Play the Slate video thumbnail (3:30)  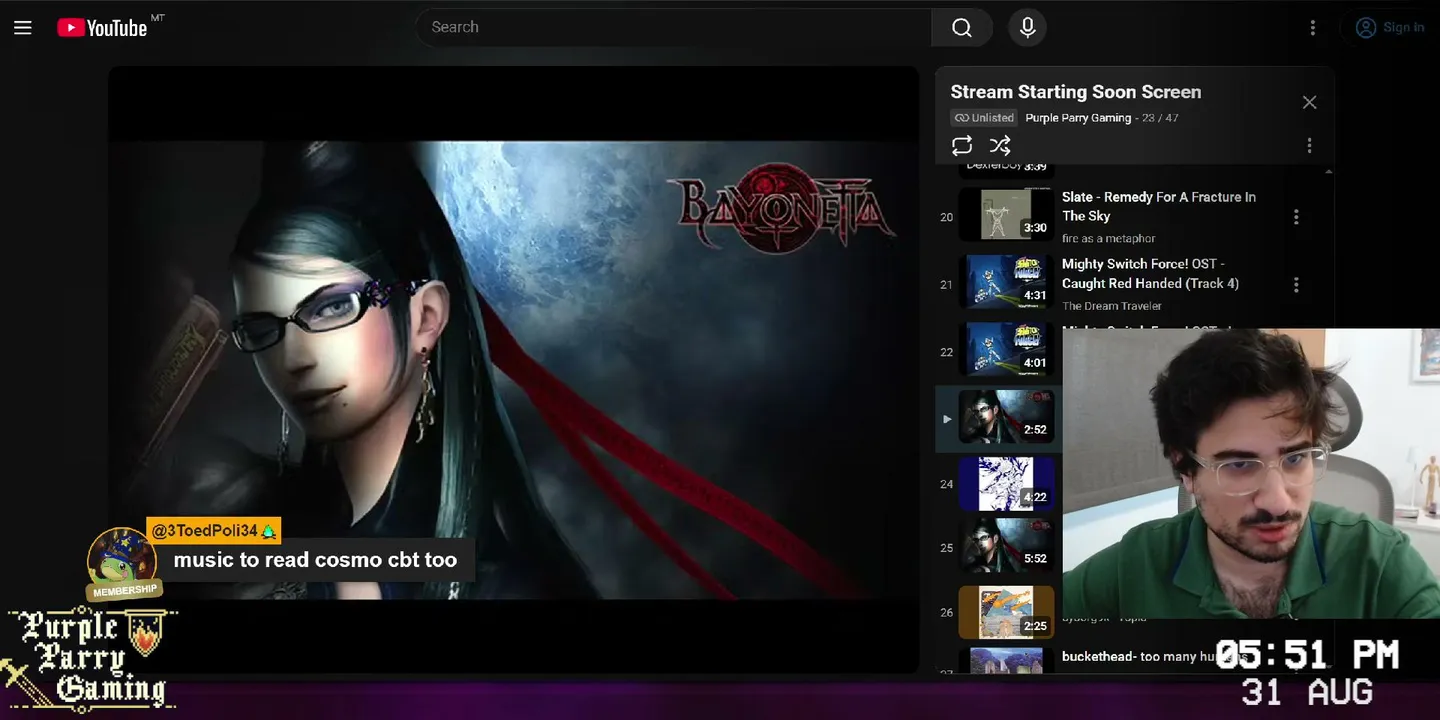pyautogui.click(x=1006, y=215)
